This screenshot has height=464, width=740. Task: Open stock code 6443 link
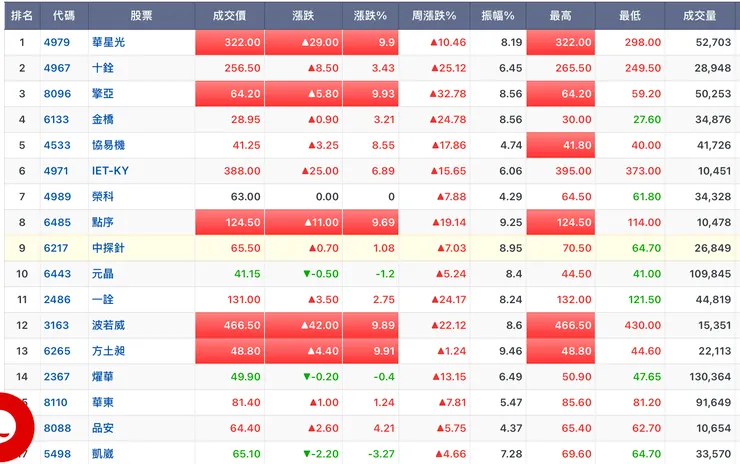[x=57, y=274]
